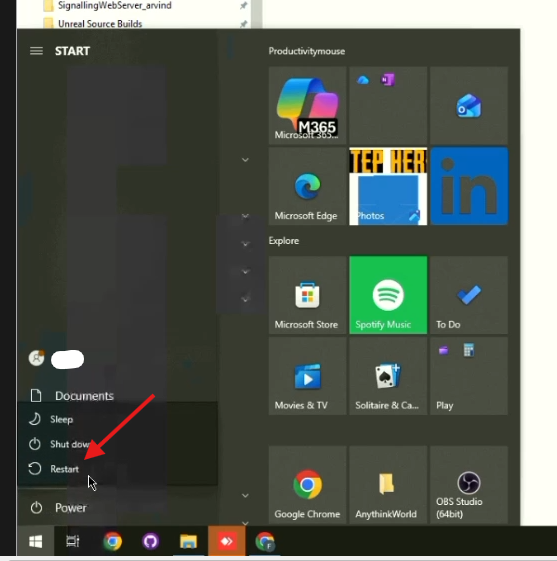Image resolution: width=557 pixels, height=561 pixels.
Task: Click the Windows Start button in the taskbar
Action: tap(35, 541)
